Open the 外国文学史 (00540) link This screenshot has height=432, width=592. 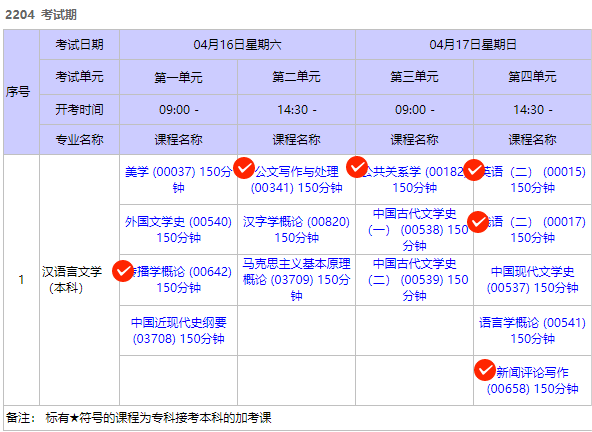pos(178,230)
